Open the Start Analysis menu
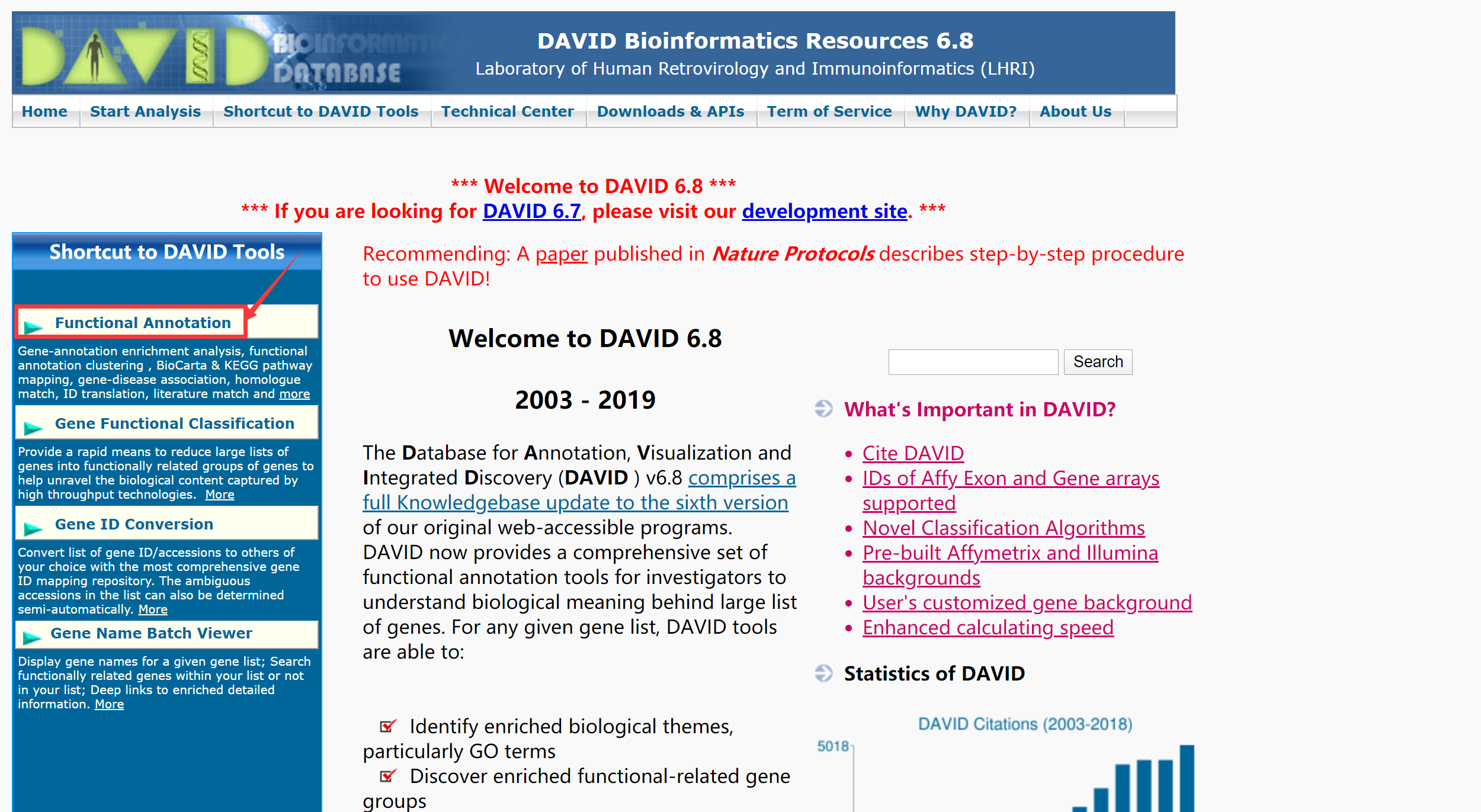This screenshot has height=812, width=1481. pyautogui.click(x=145, y=111)
